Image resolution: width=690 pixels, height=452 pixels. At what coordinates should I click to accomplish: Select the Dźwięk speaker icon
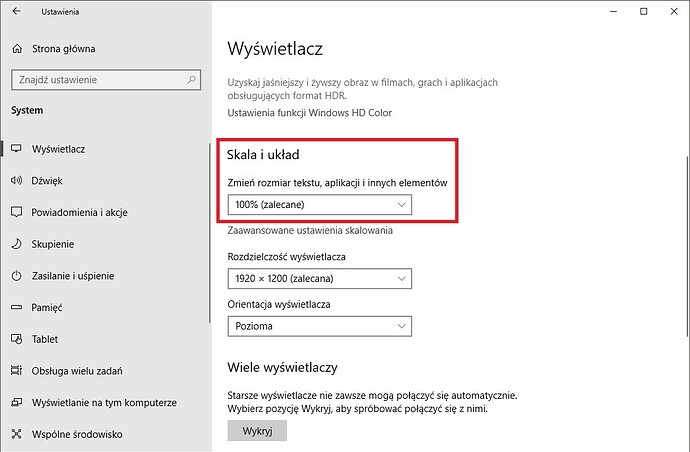point(16,180)
